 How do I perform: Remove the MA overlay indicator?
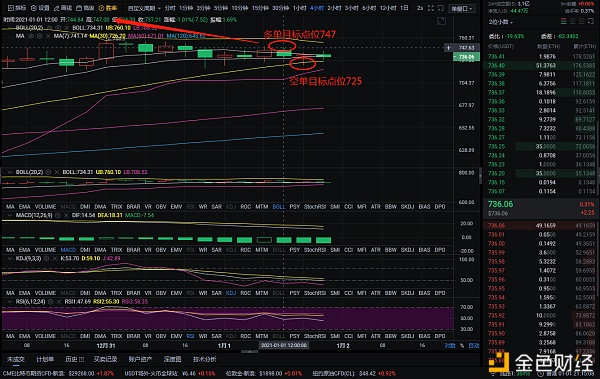click(x=48, y=36)
